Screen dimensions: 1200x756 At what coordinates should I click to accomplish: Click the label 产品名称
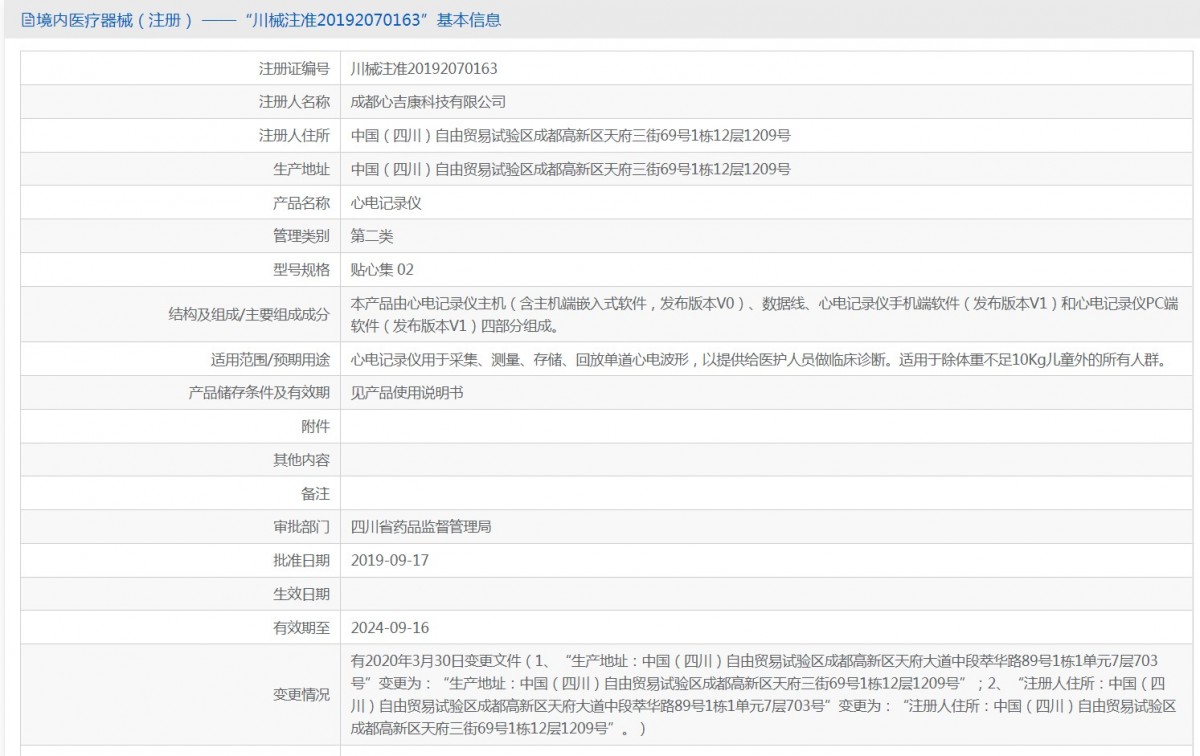pyautogui.click(x=301, y=203)
